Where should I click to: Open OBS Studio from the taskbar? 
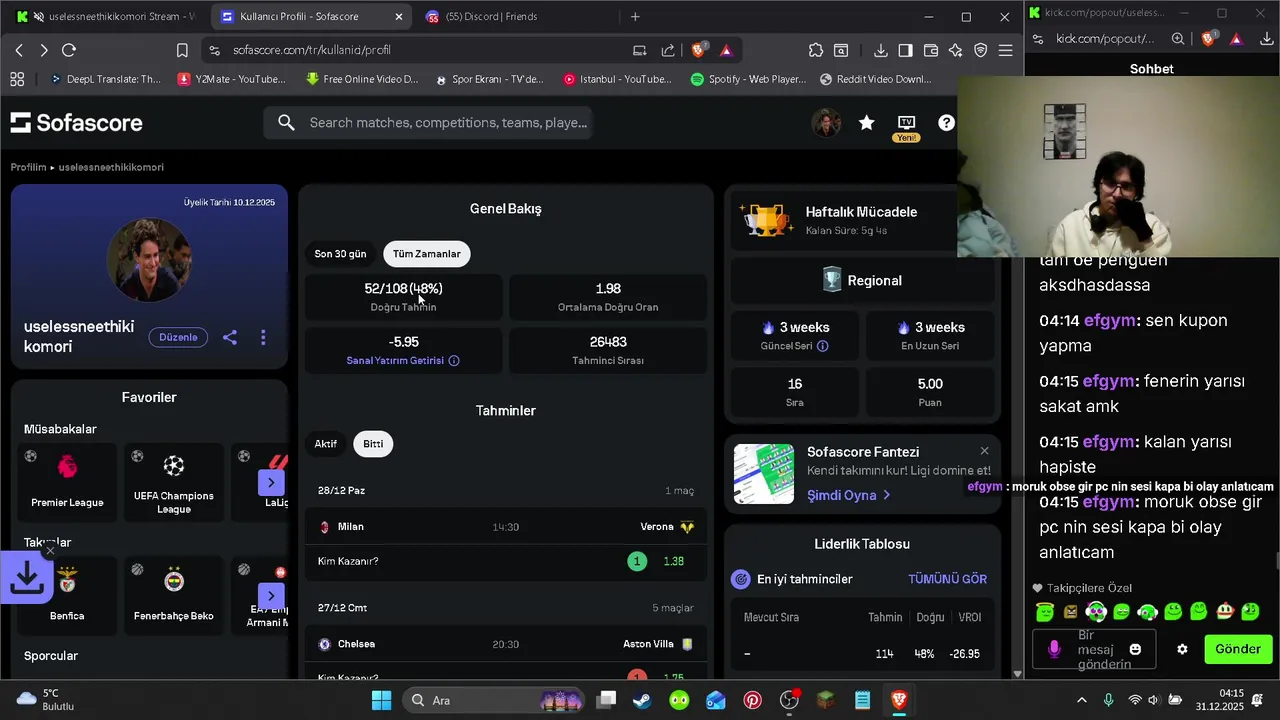click(789, 700)
